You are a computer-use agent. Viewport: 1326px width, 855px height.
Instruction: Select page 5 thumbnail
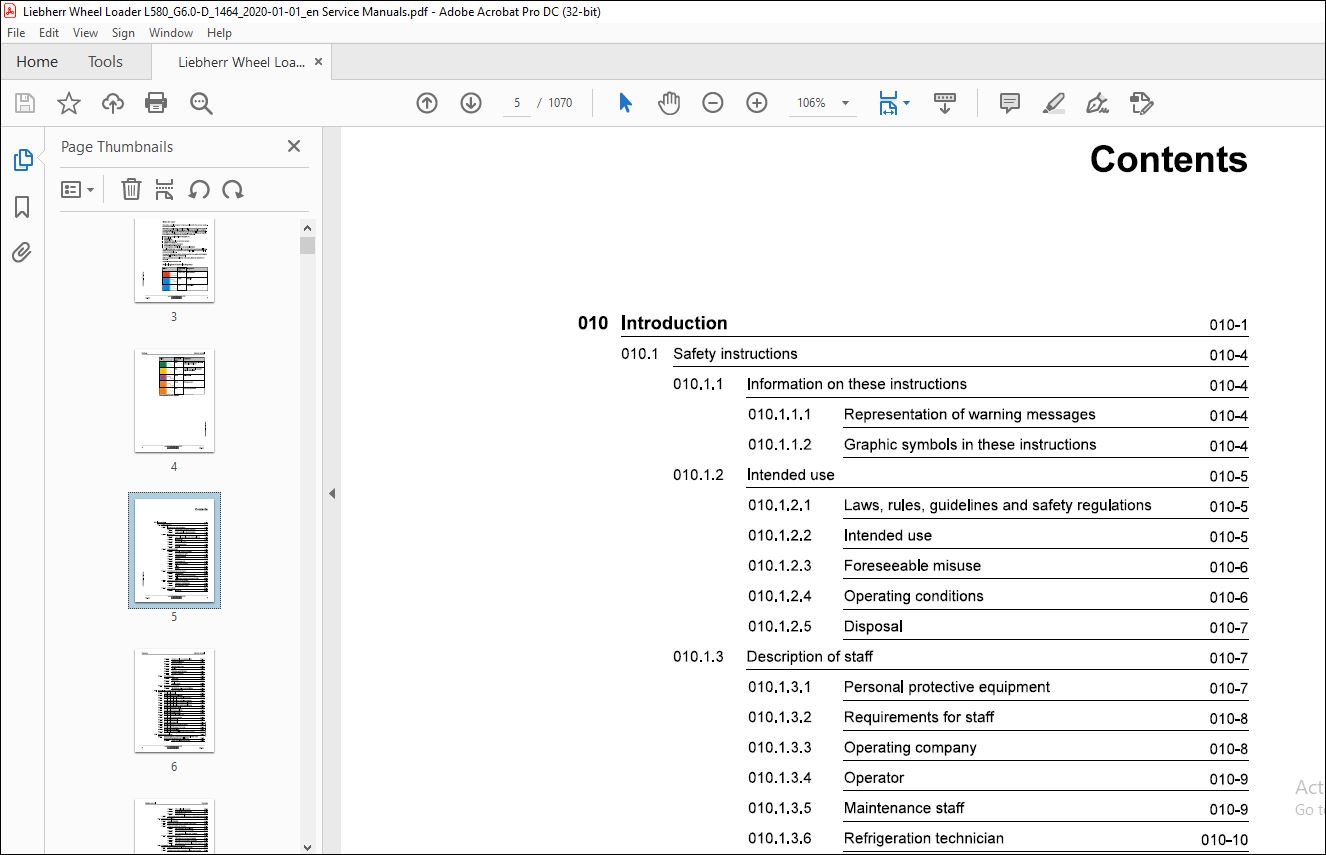click(x=174, y=550)
